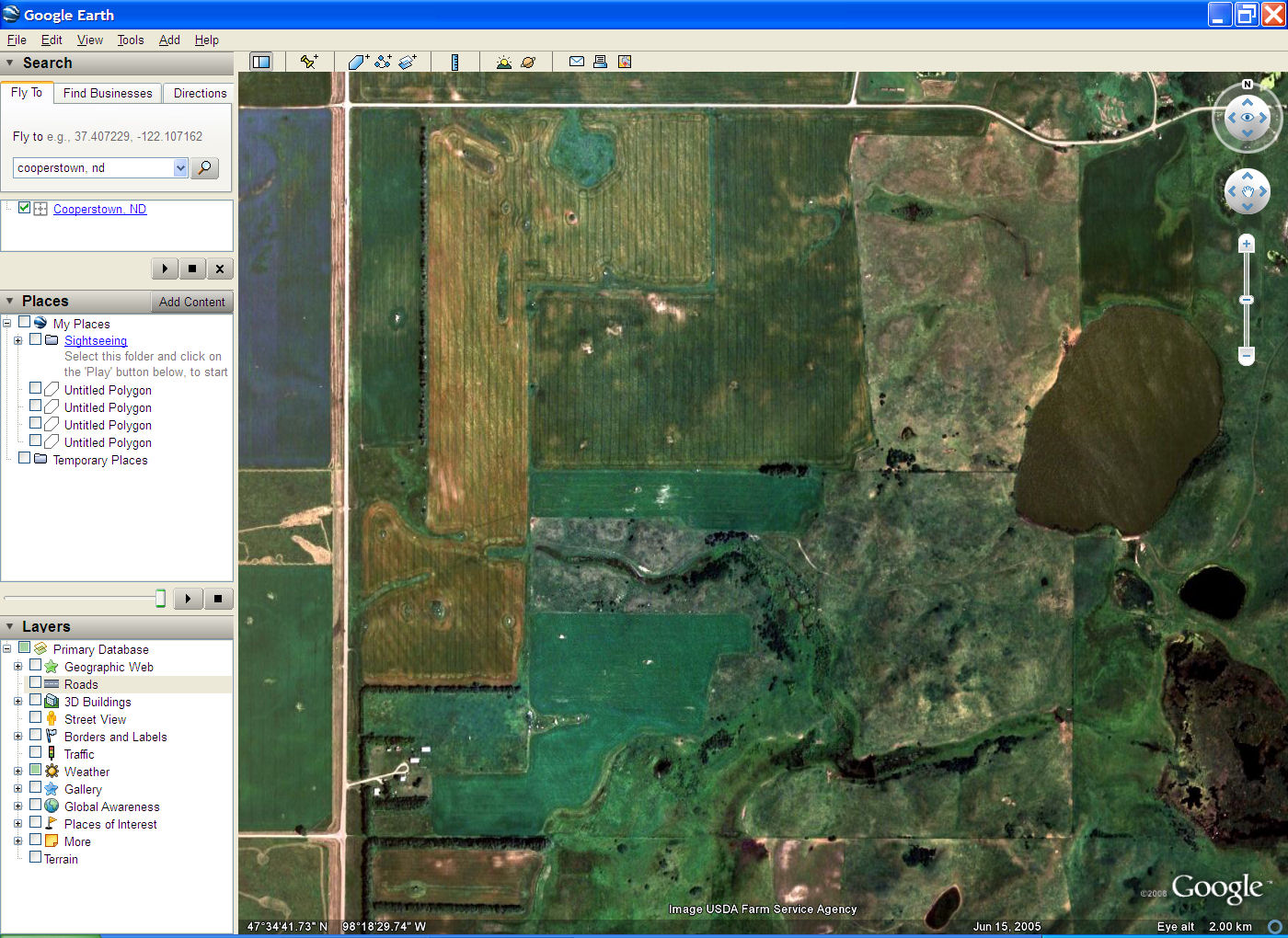Click into the Fly To search field
The image size is (1288, 938).
94,167
